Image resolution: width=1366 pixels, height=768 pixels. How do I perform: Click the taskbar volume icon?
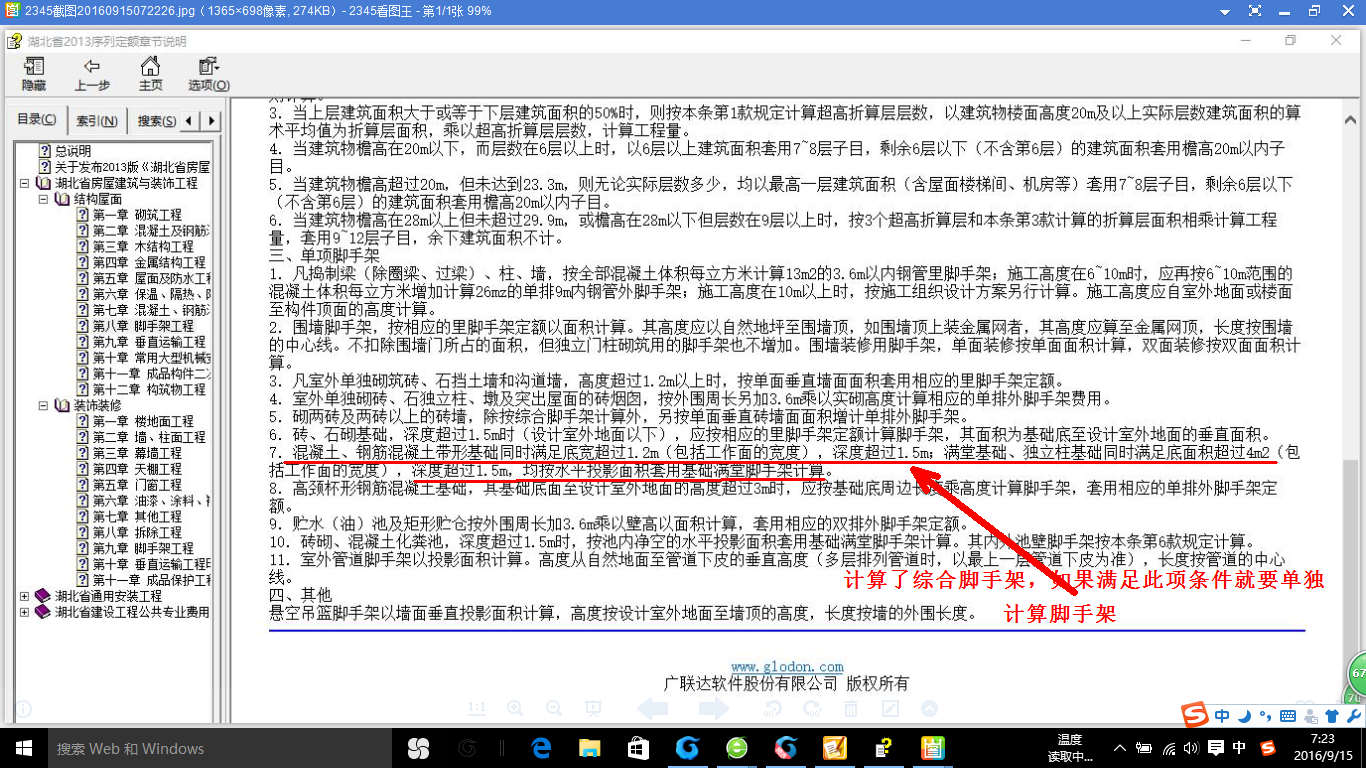(1192, 748)
